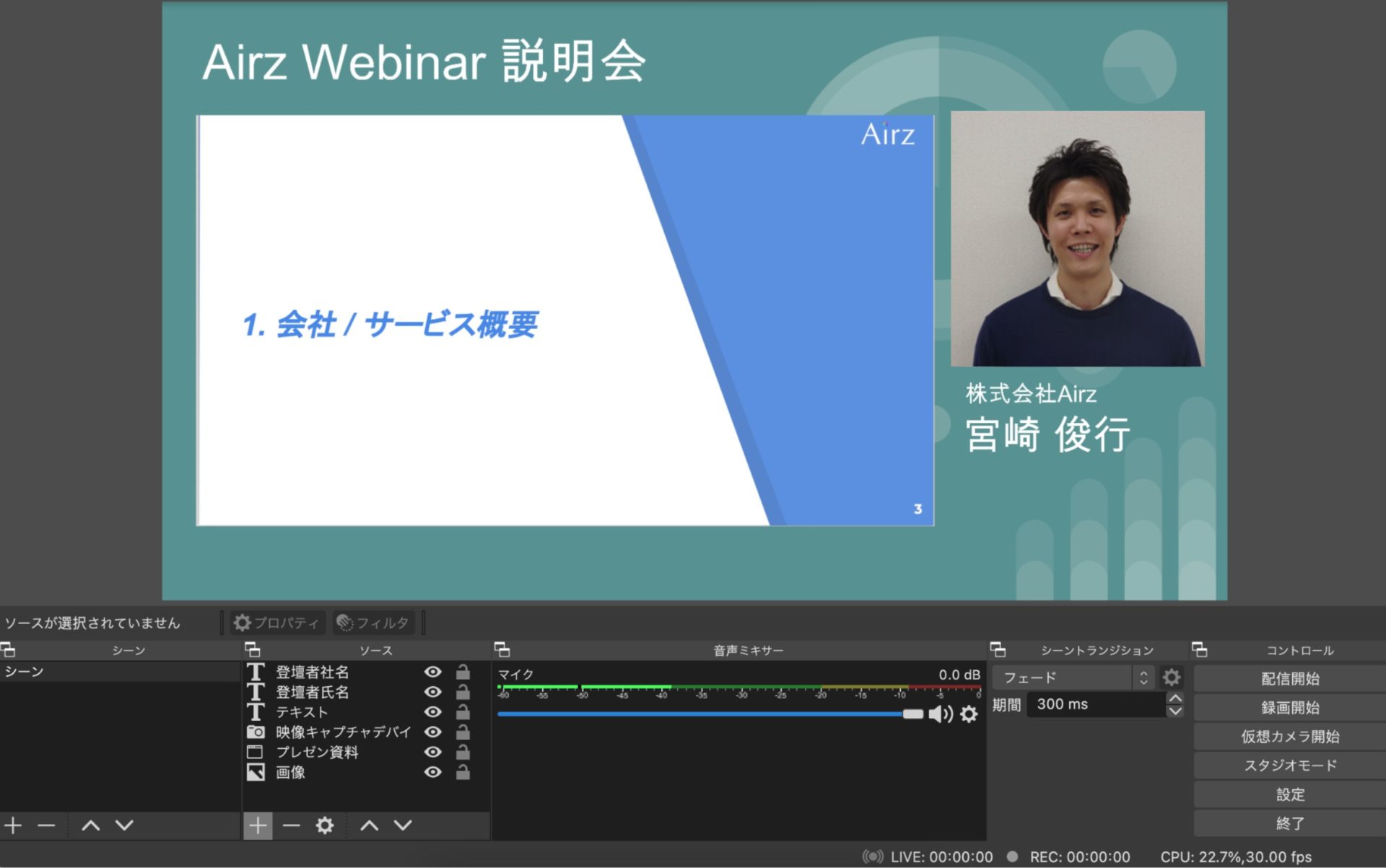Remove selected source with minus icon
This screenshot has height=868, width=1386.
292,825
